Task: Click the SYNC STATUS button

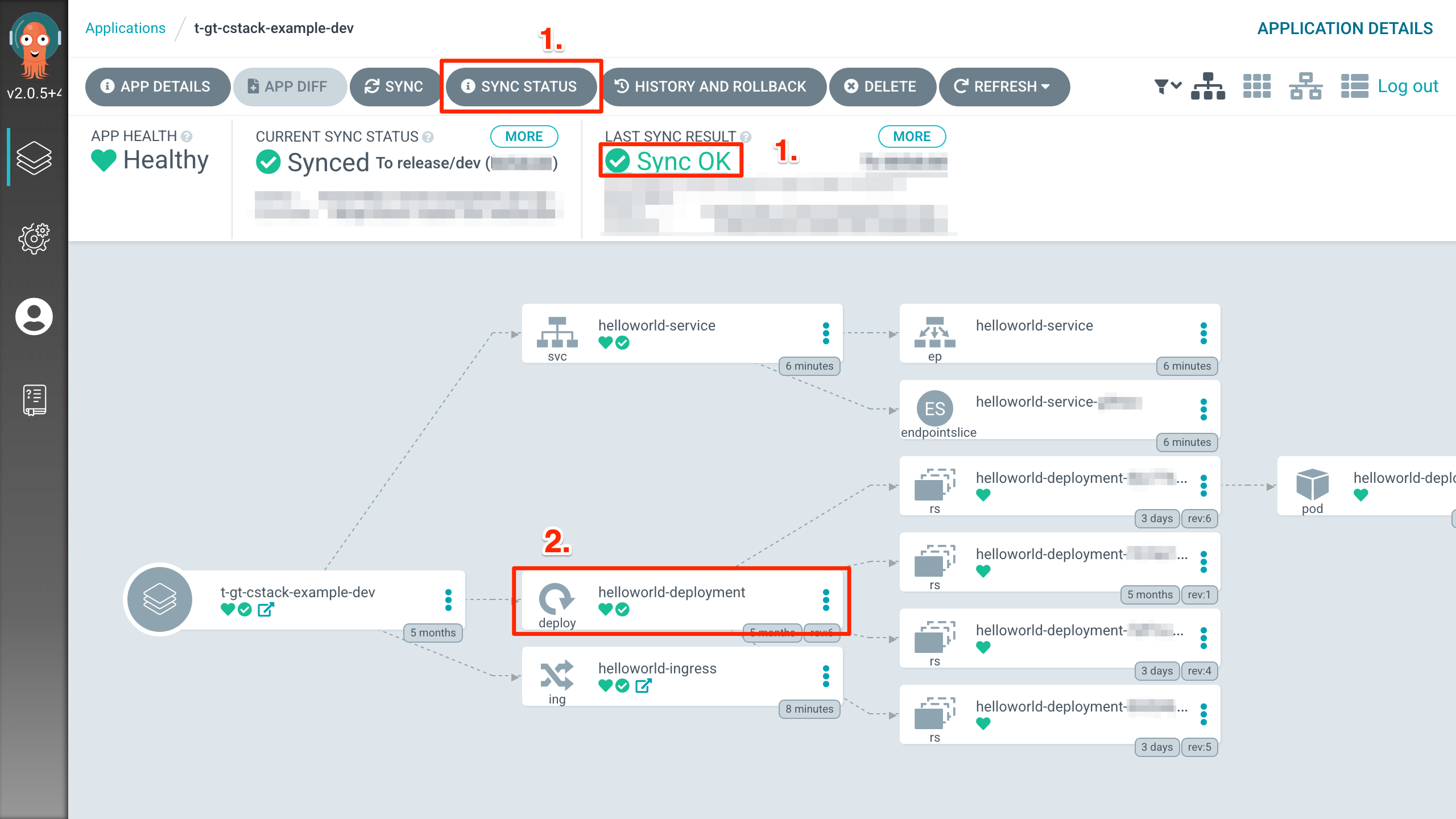Action: click(x=521, y=86)
